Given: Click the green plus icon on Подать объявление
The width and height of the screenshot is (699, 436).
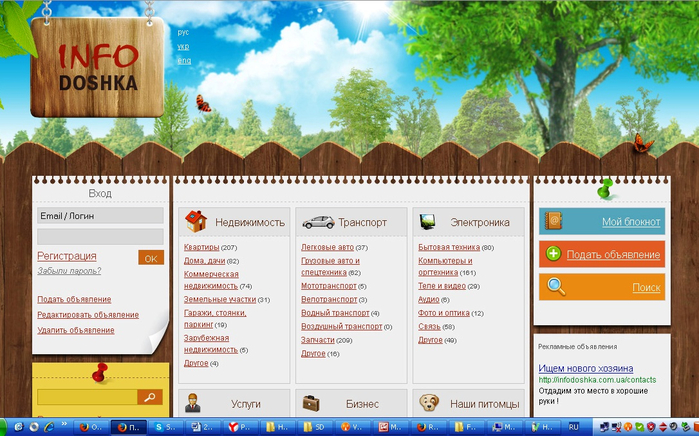Looking at the screenshot, I should (x=553, y=254).
